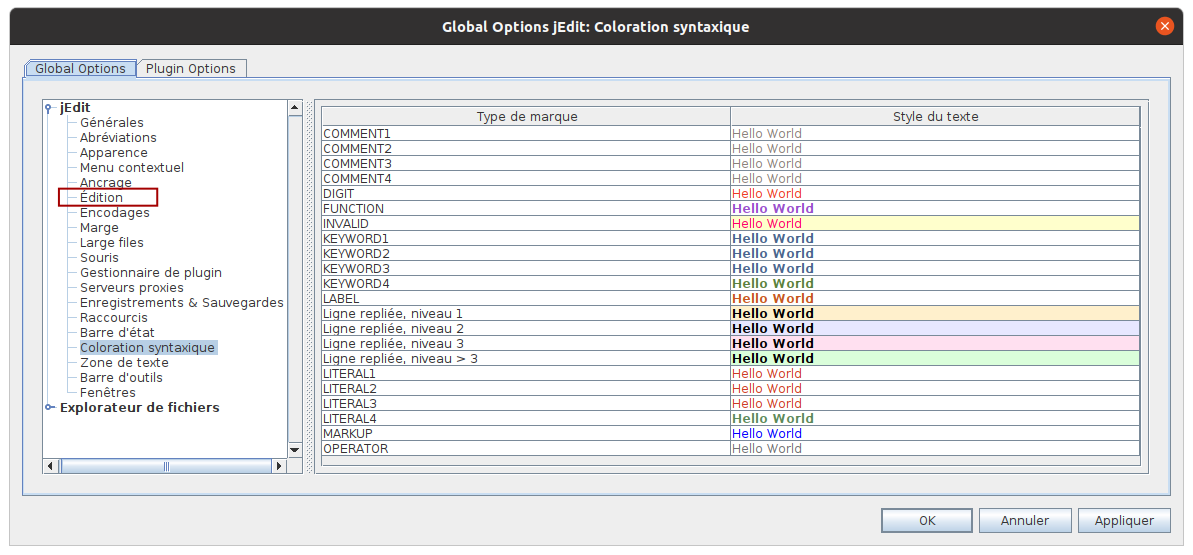This screenshot has height=555, width=1193.
Task: Click the Type de marque column header
Action: click(x=526, y=117)
